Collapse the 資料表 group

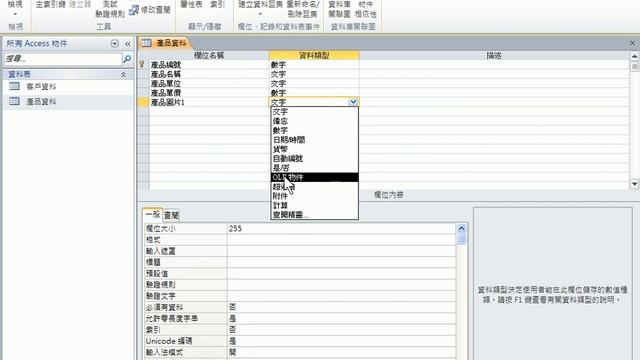click(x=123, y=75)
